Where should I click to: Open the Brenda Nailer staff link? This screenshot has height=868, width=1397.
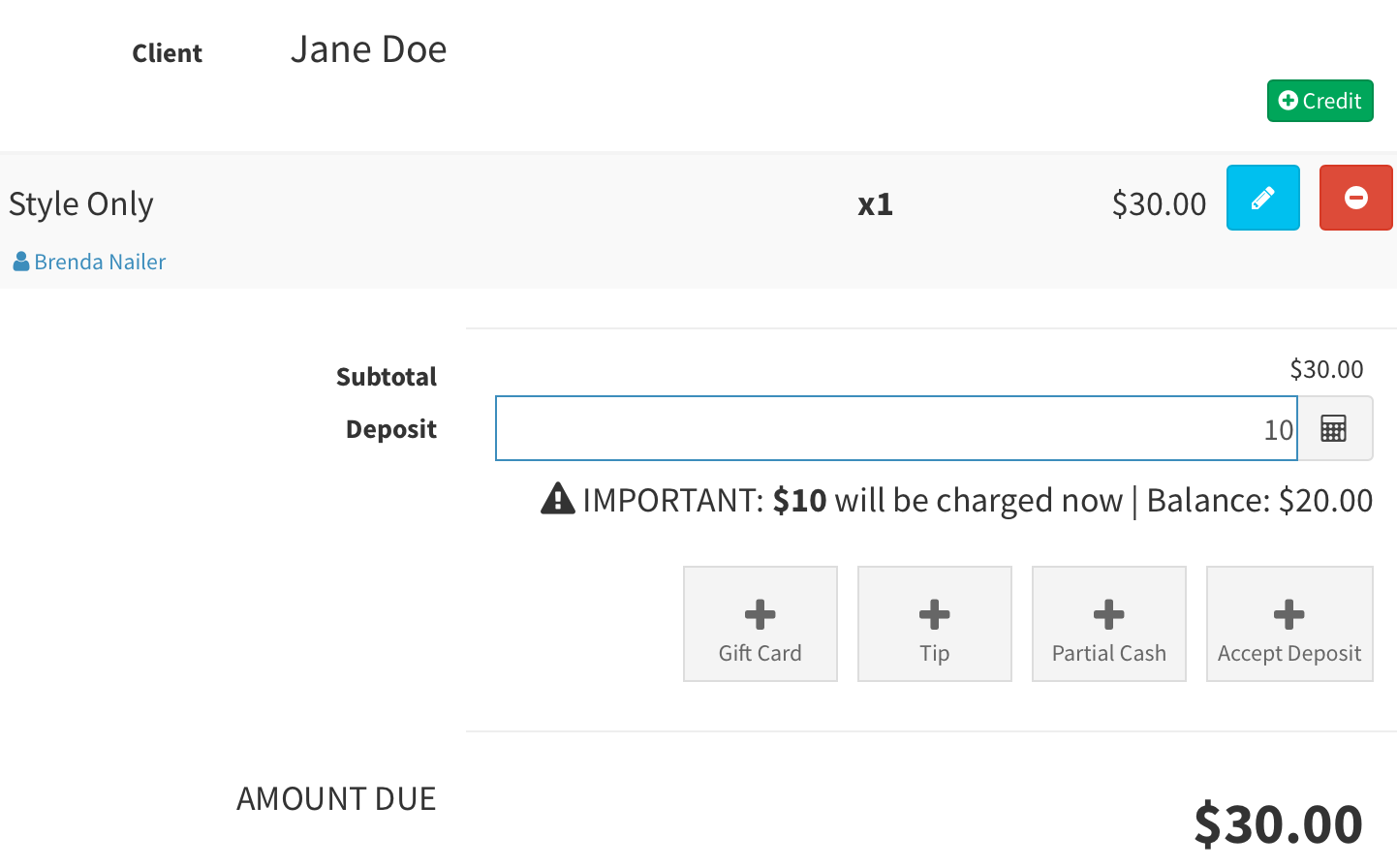tap(100, 262)
